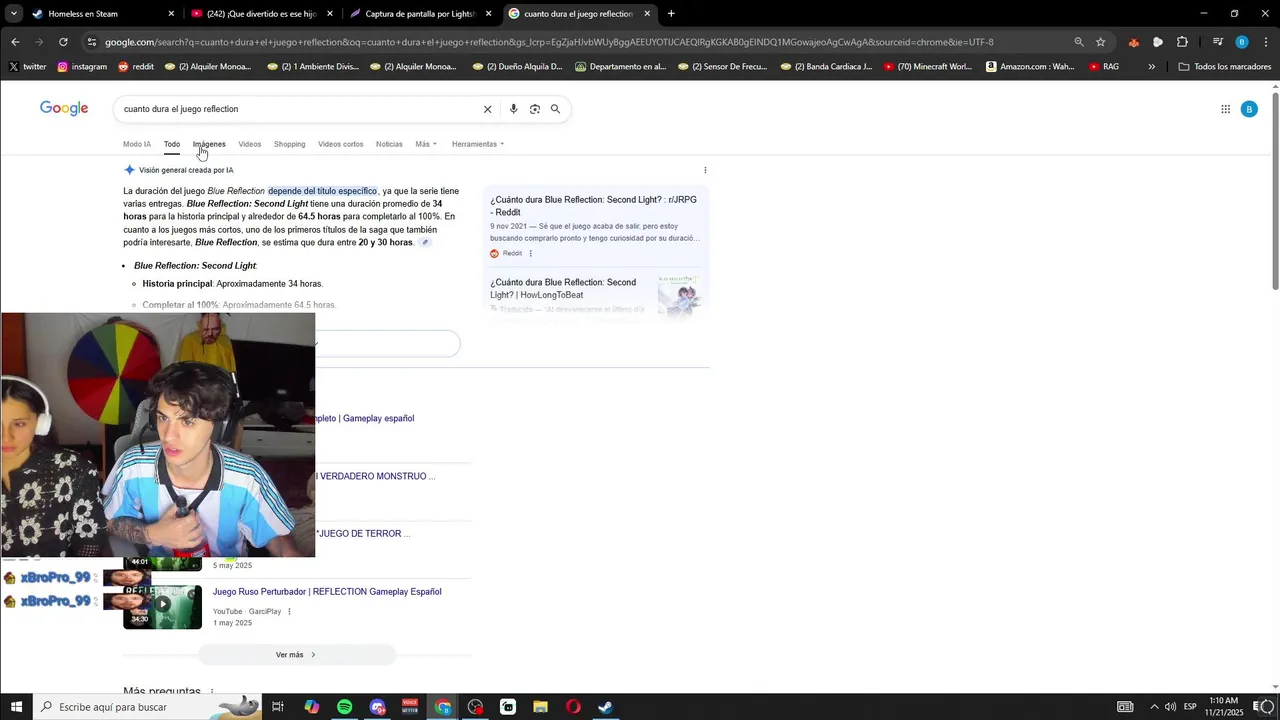
Task: Switch to Modo IA tab
Action: coord(137,144)
